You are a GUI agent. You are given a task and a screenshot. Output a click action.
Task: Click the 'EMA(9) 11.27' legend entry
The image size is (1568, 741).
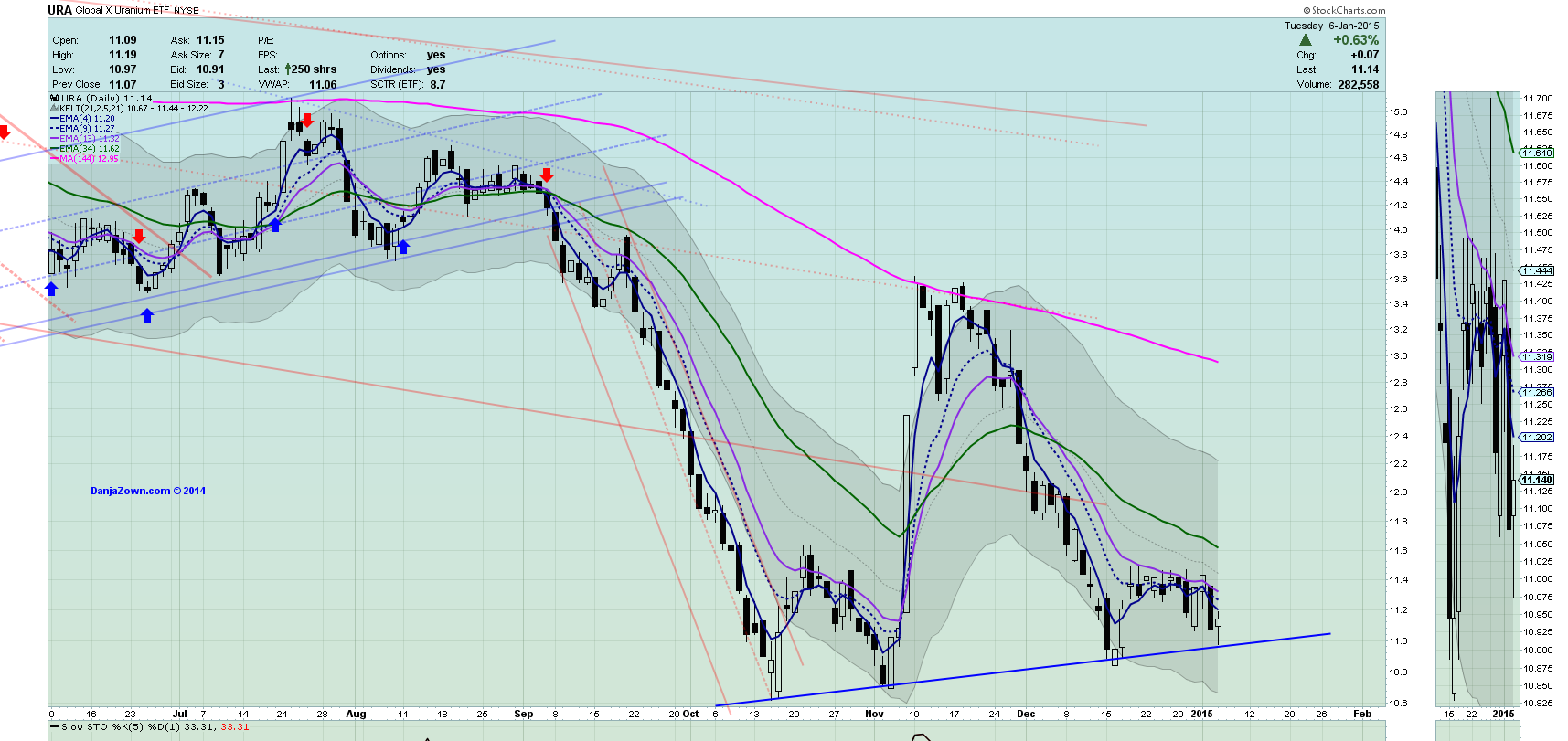click(x=87, y=128)
